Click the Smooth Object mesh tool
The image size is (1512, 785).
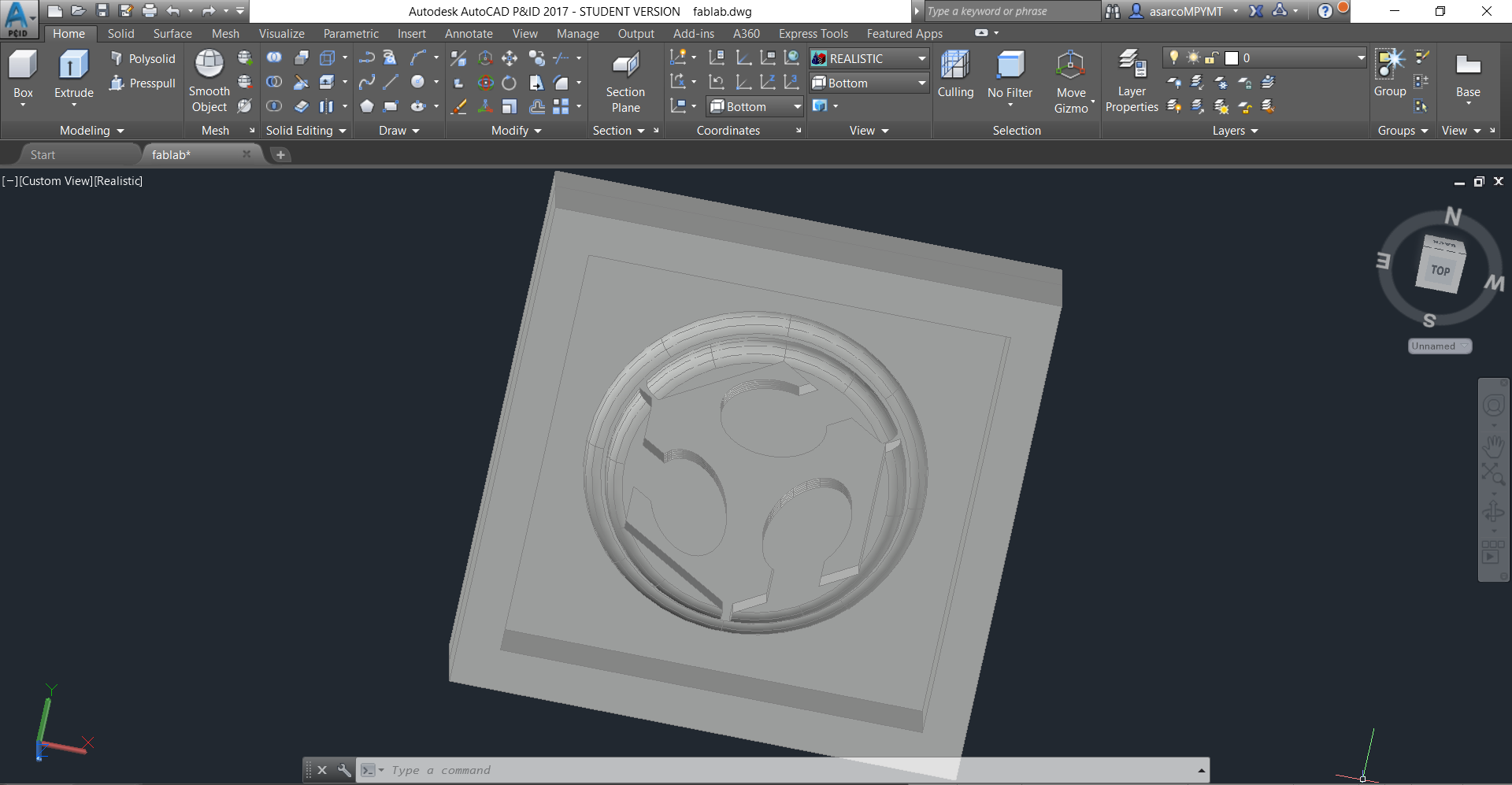209,81
